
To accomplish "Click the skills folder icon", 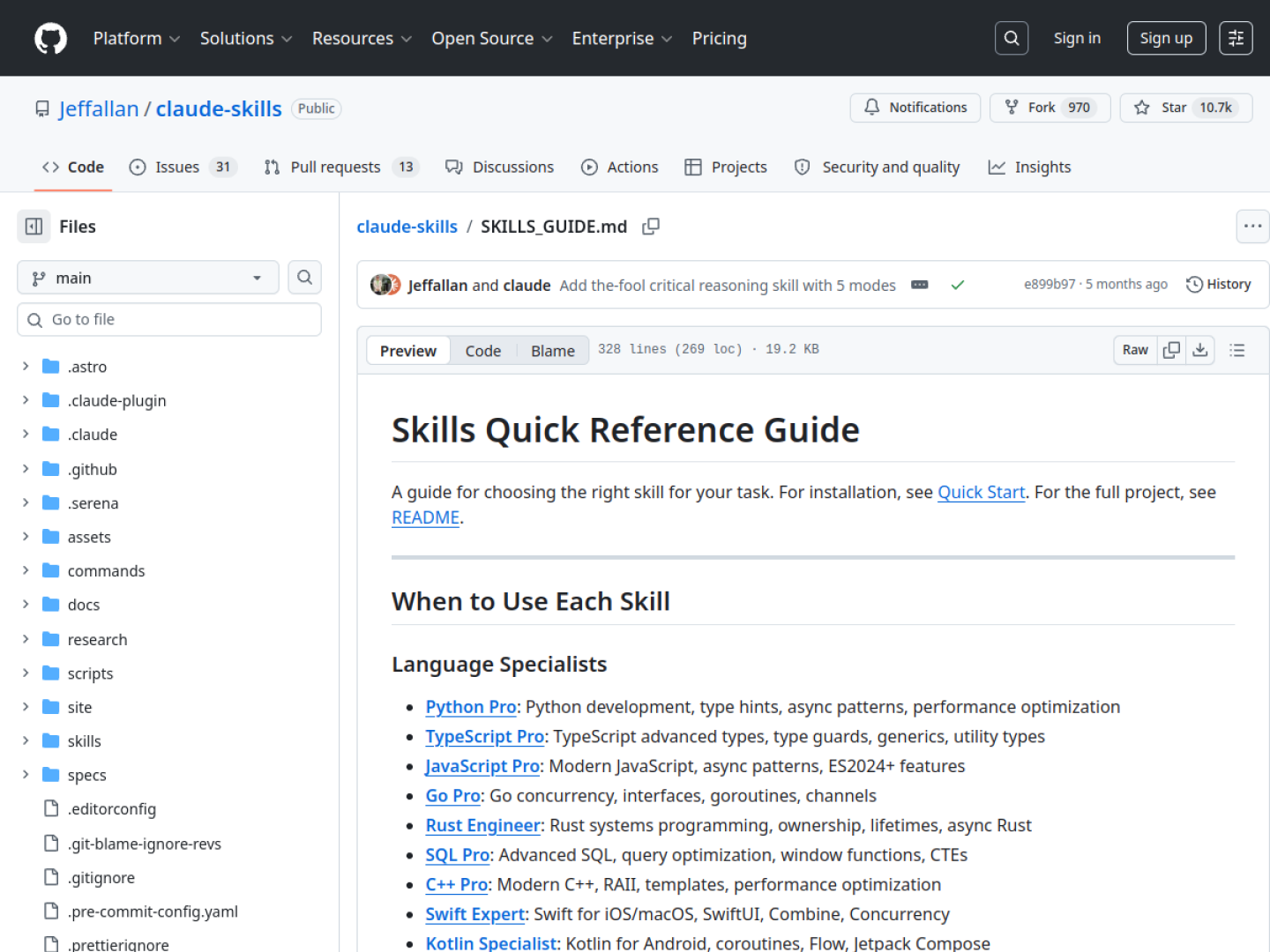I will (x=51, y=740).
